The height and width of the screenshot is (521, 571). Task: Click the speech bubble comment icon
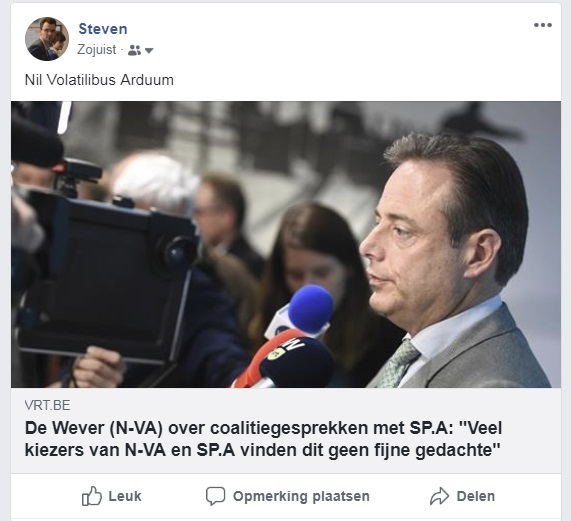215,496
